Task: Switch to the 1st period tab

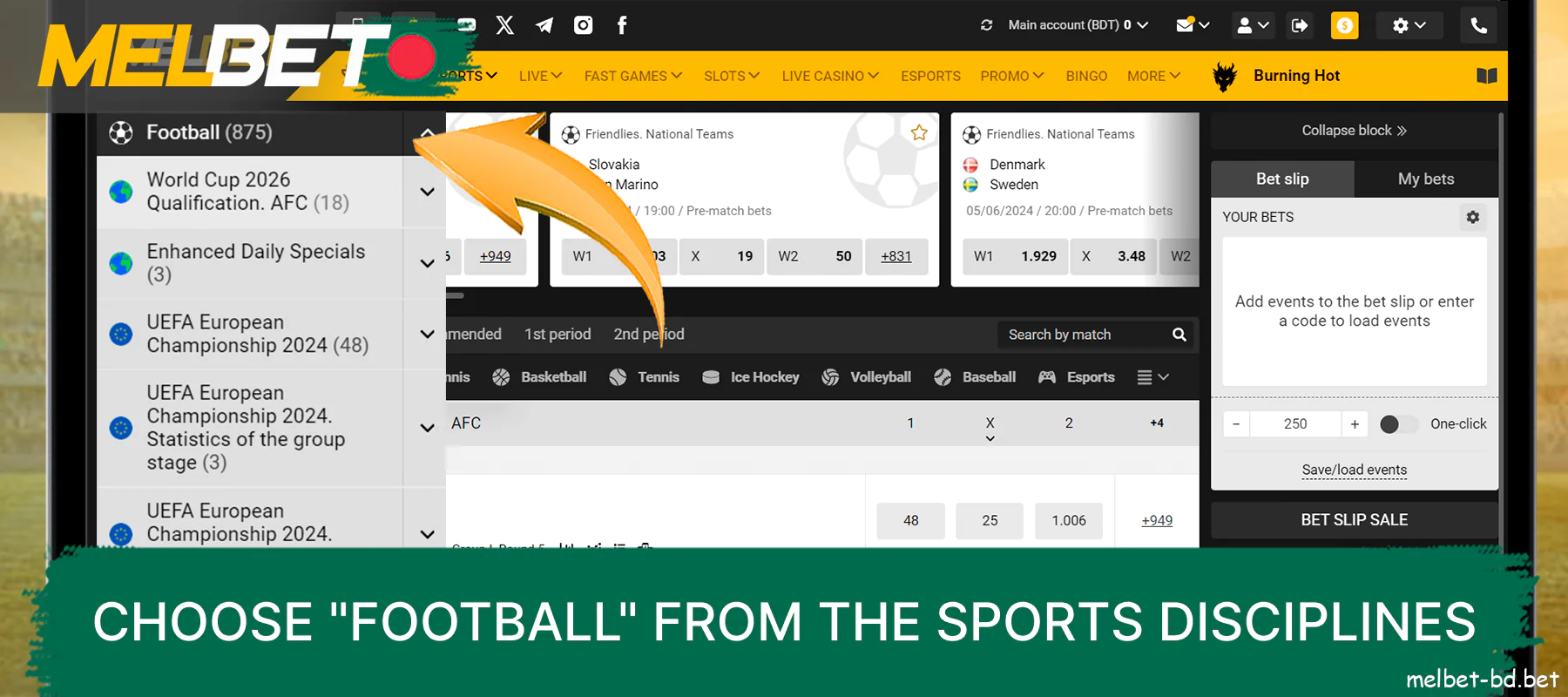Action: (558, 335)
